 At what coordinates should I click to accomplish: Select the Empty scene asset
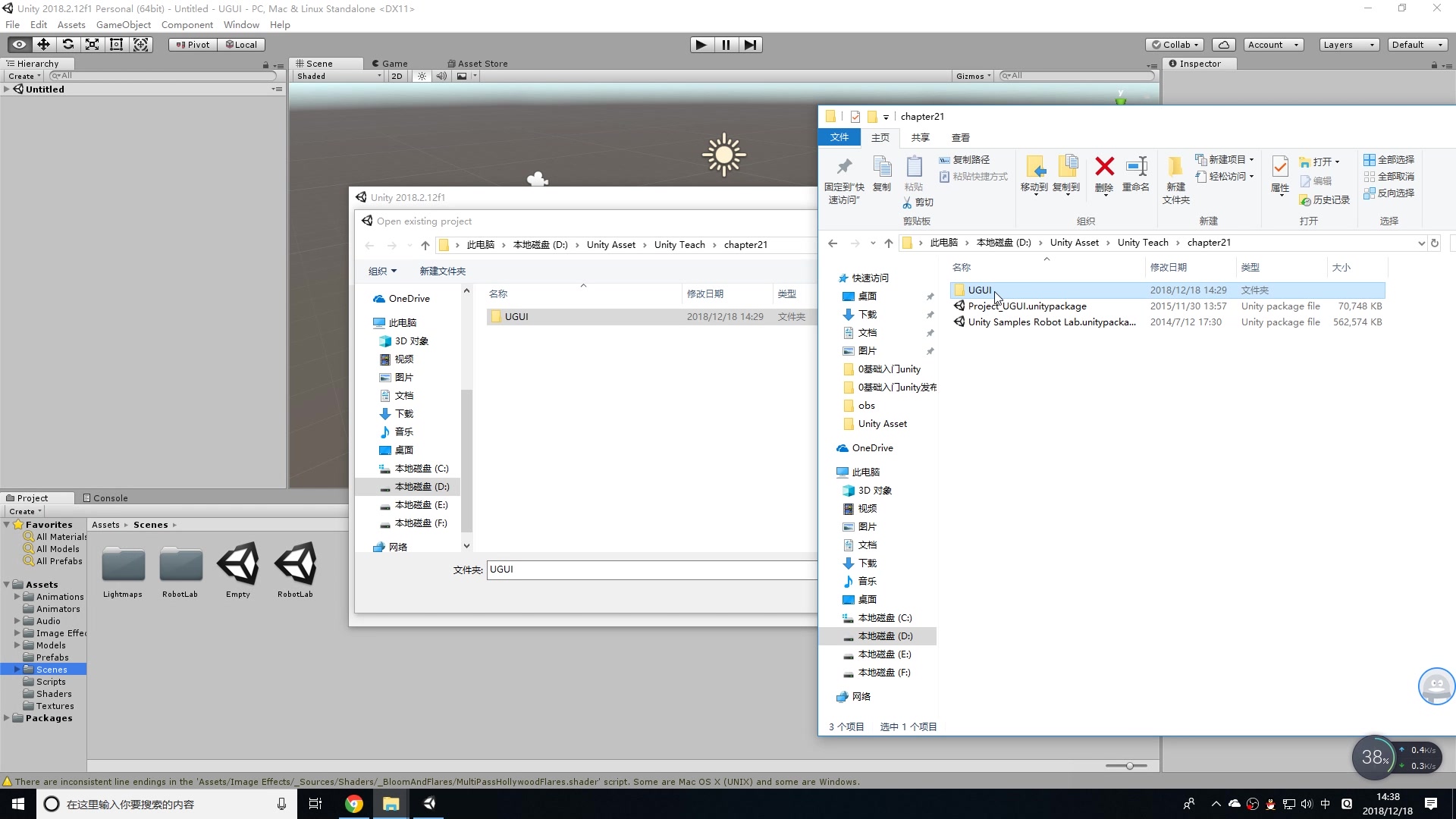pos(238,565)
